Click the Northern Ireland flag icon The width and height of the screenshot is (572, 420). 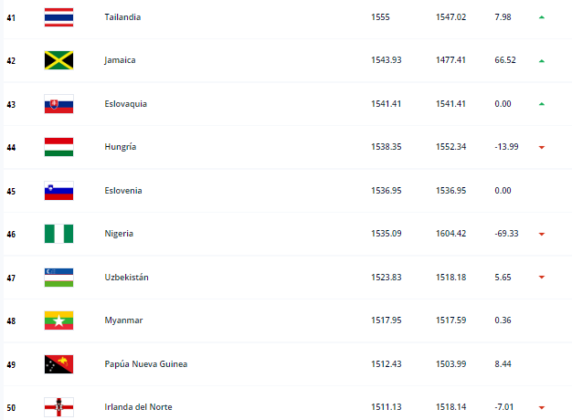pyautogui.click(x=59, y=407)
